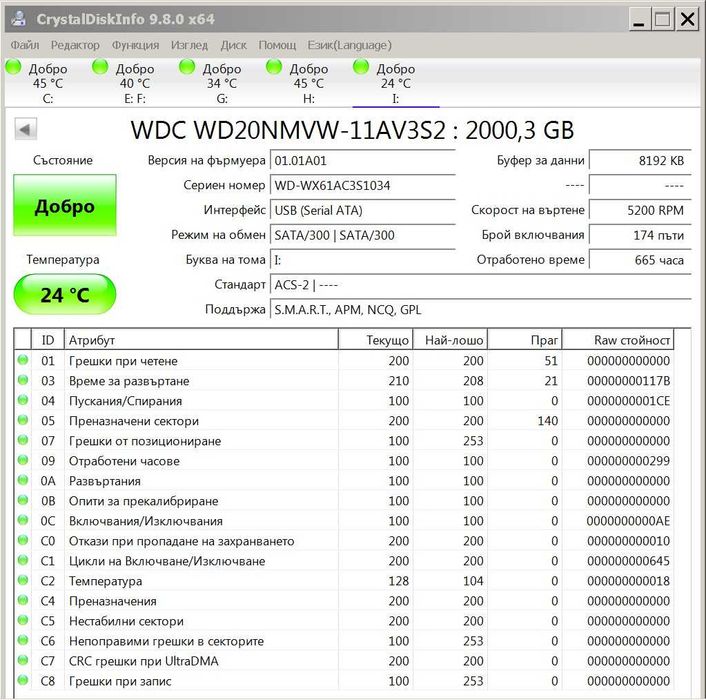706x700 pixels.
Task: Click the CrystalDiskInfo title bar icon
Action: point(18,18)
